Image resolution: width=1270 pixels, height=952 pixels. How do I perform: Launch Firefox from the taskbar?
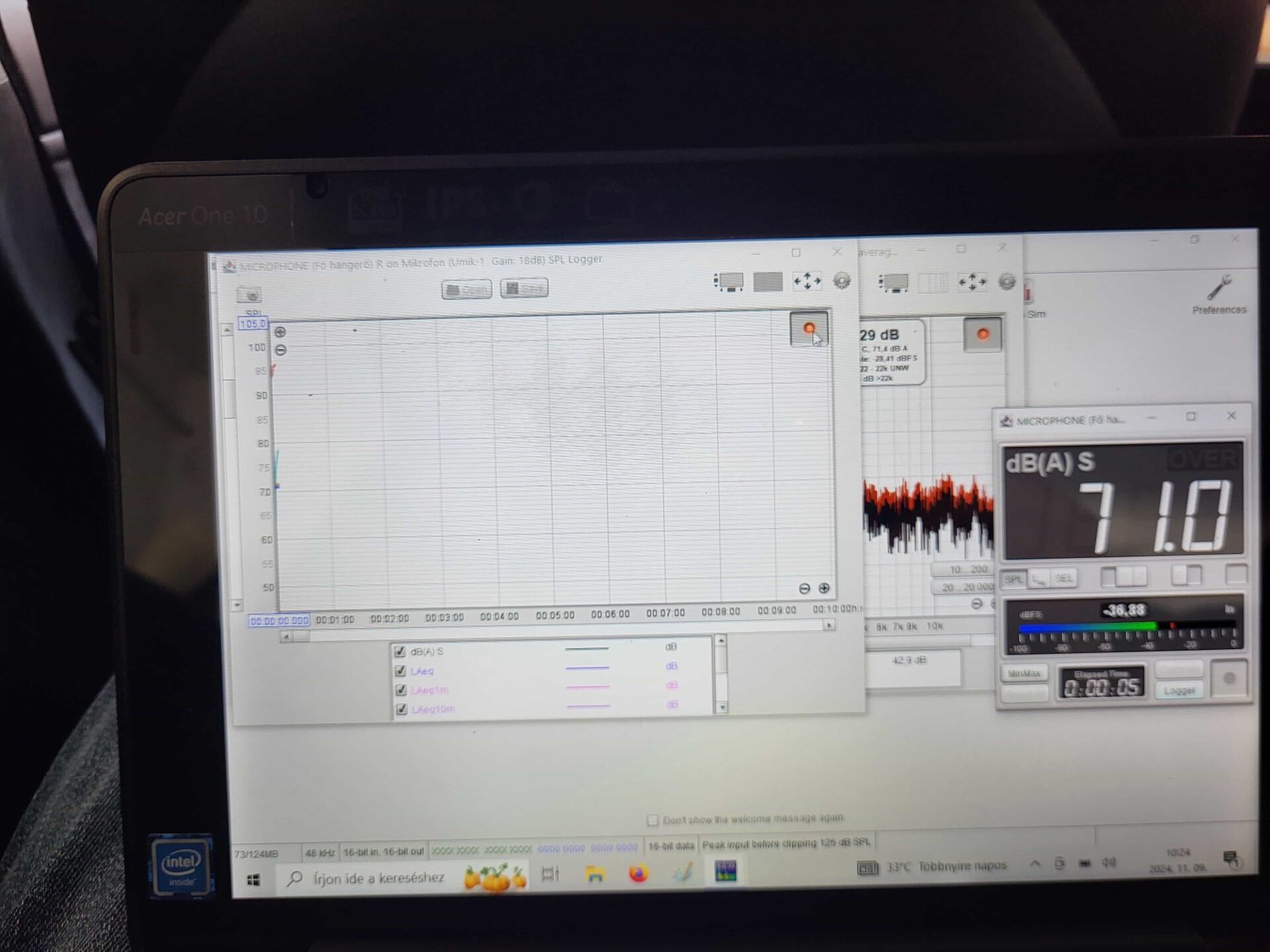point(639,874)
